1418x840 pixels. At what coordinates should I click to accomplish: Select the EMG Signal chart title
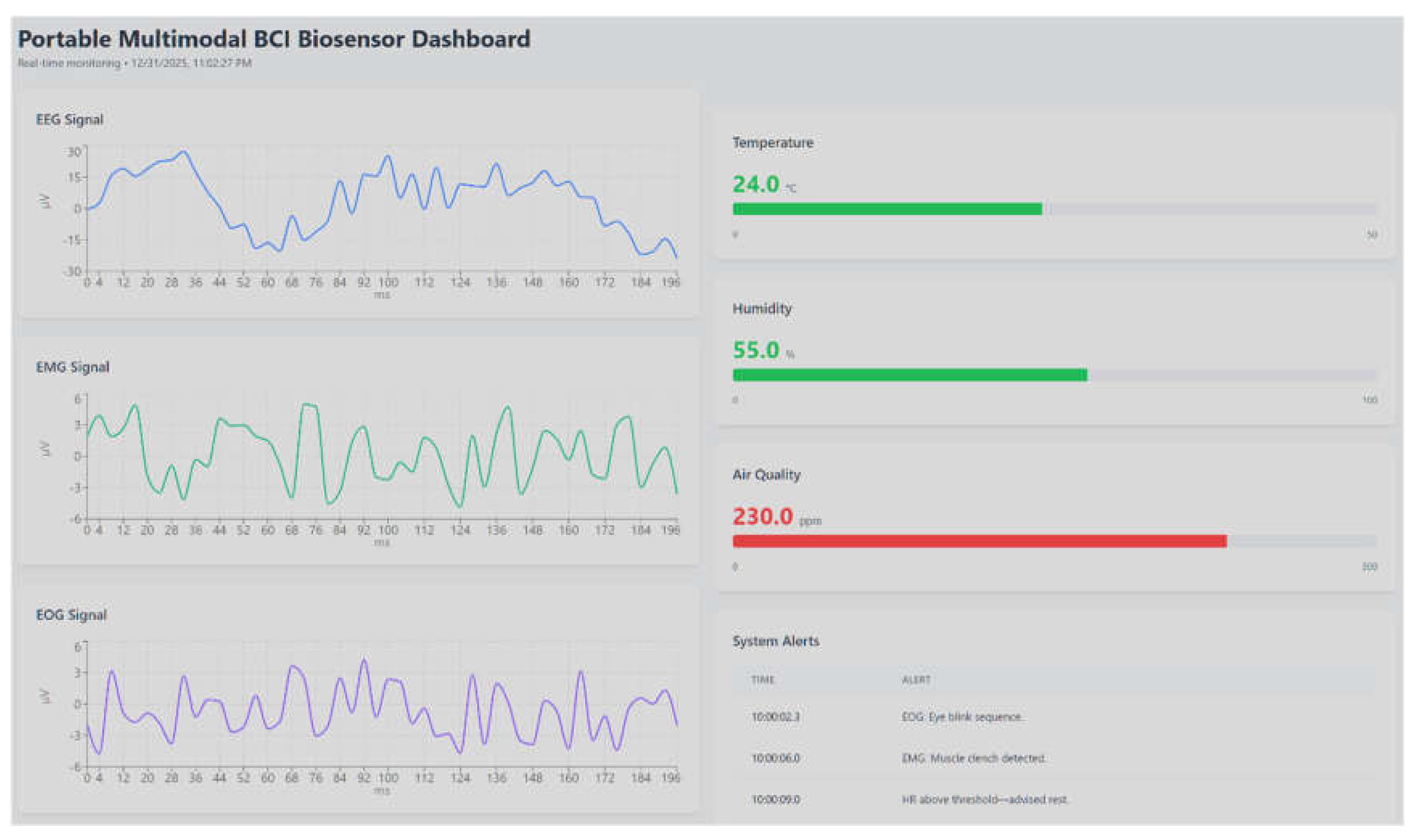tap(72, 367)
